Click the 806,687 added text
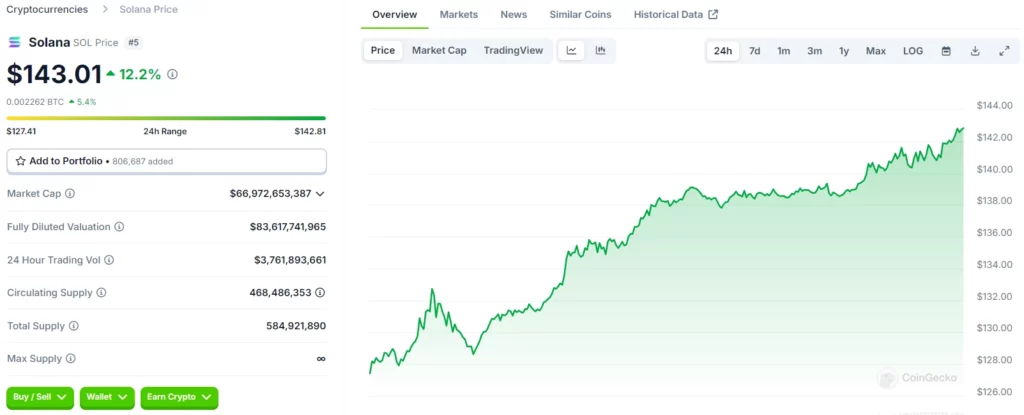This screenshot has height=415, width=1024. [x=142, y=161]
